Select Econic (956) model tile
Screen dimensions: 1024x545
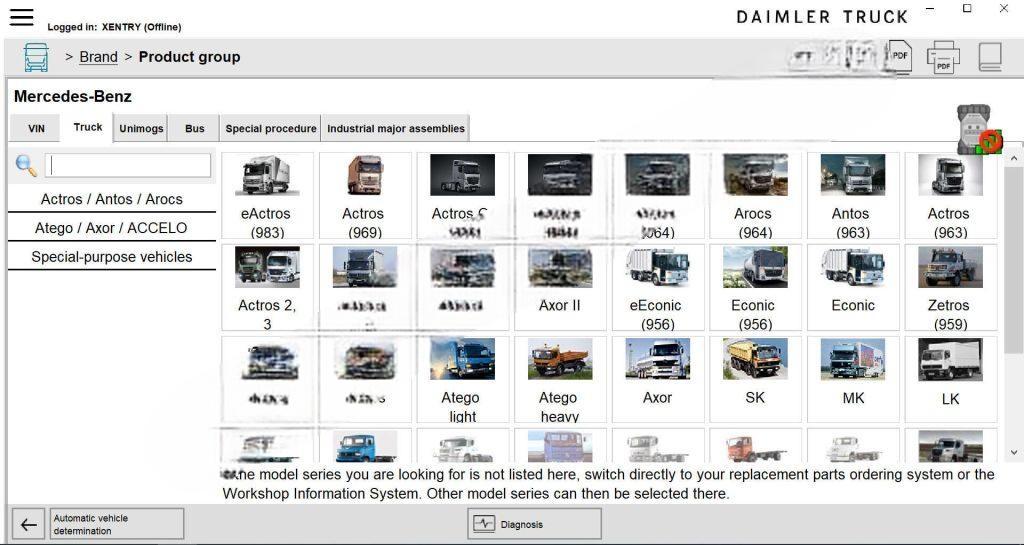pos(755,287)
